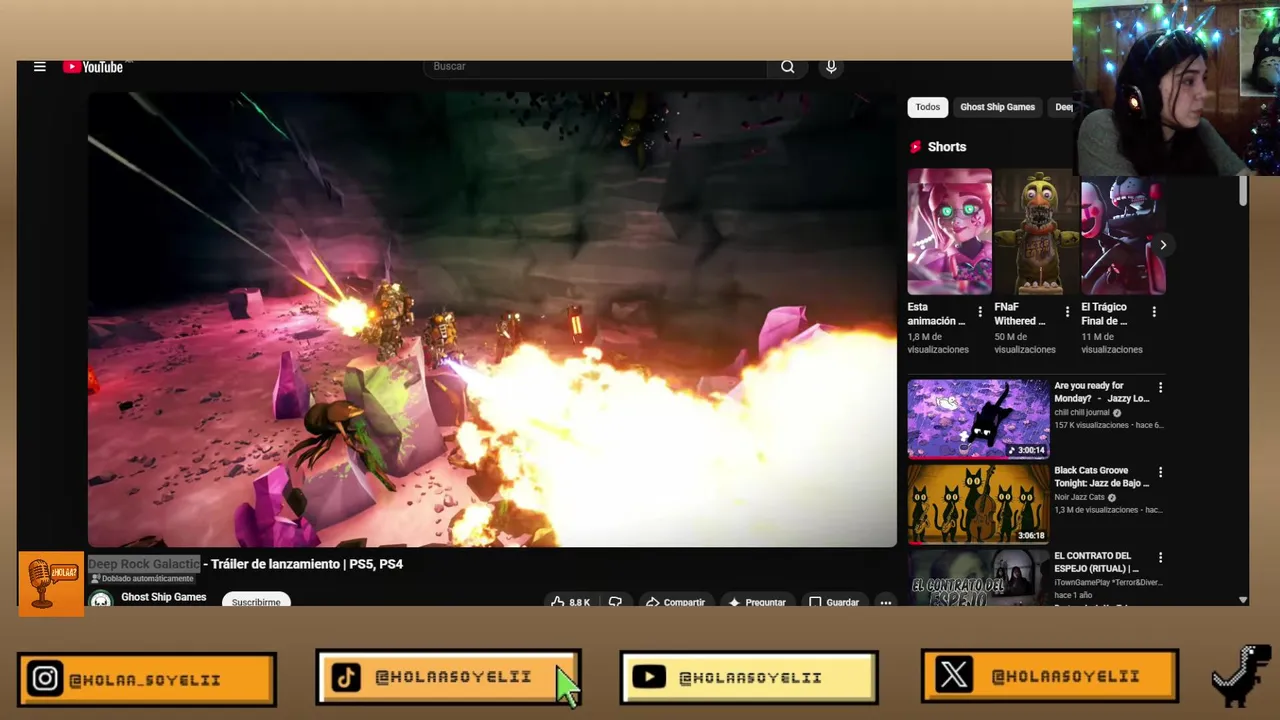Click the pixel dinosaur icon
The image size is (1280, 720).
point(1242,675)
